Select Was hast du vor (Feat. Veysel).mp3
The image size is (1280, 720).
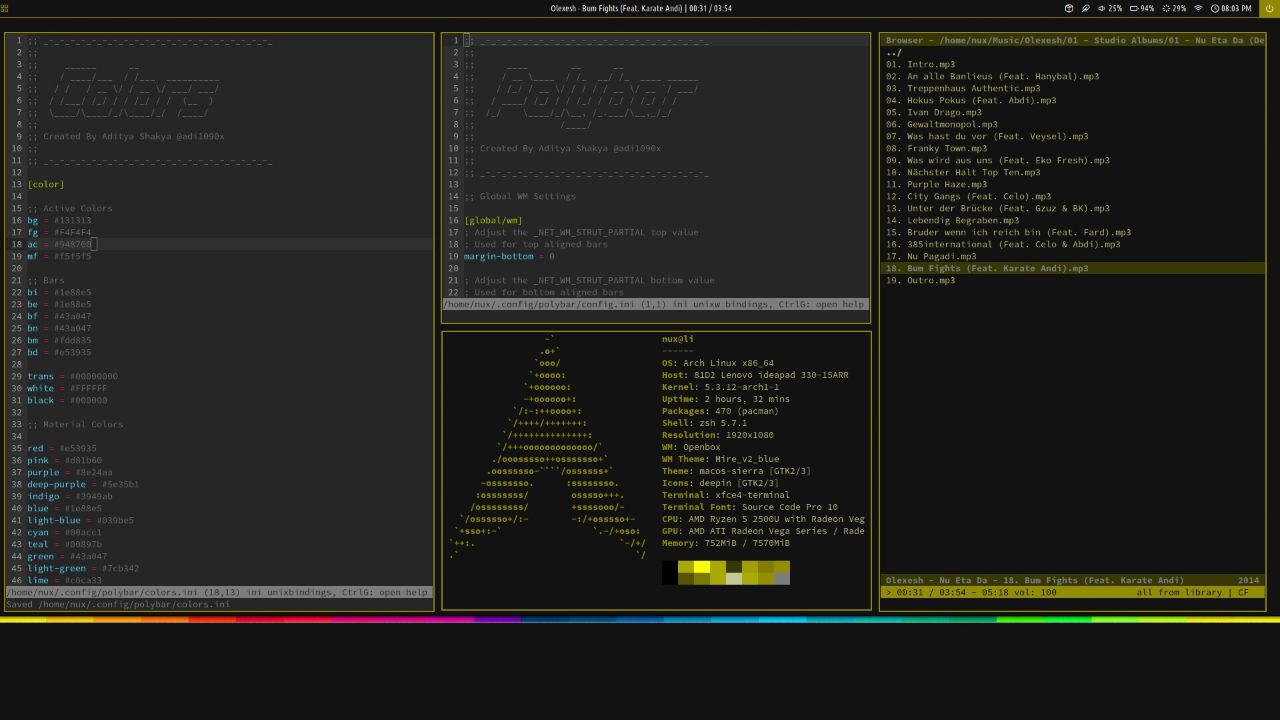(987, 136)
